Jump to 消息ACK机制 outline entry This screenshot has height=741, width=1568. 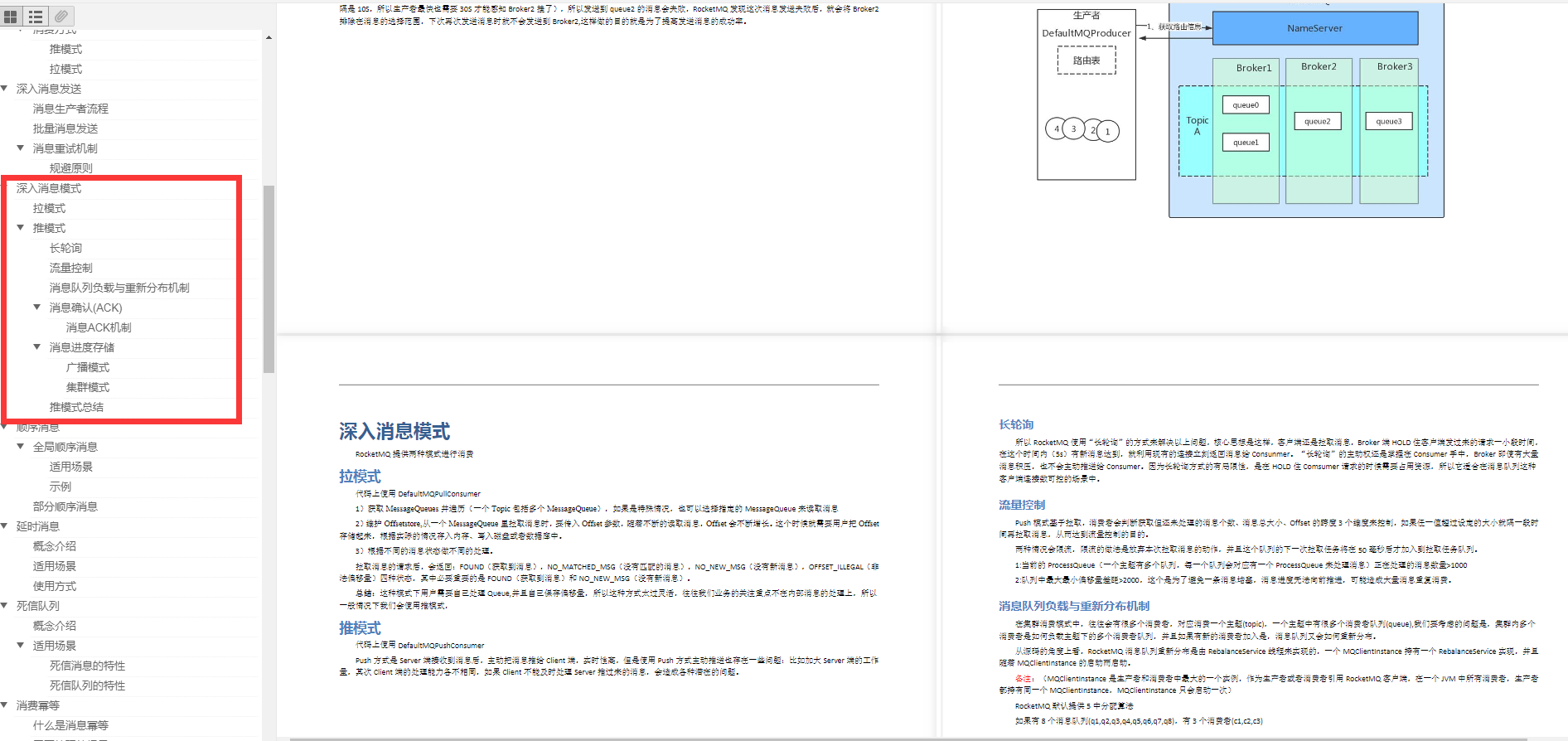(x=99, y=327)
